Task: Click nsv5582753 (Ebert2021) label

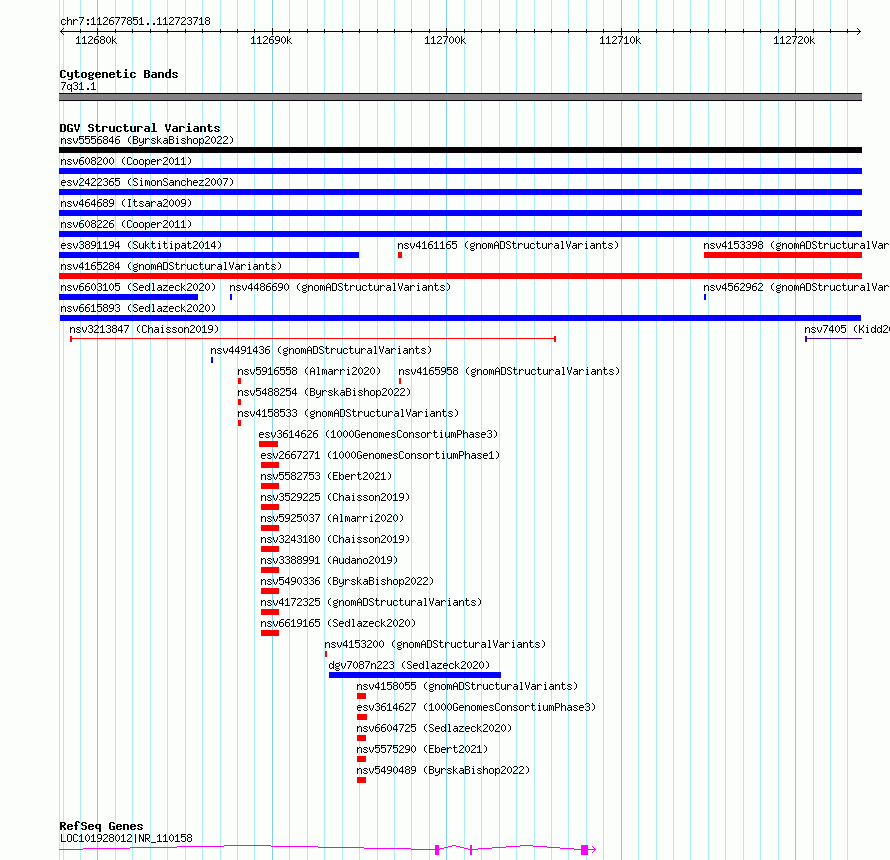Action: pos(326,476)
